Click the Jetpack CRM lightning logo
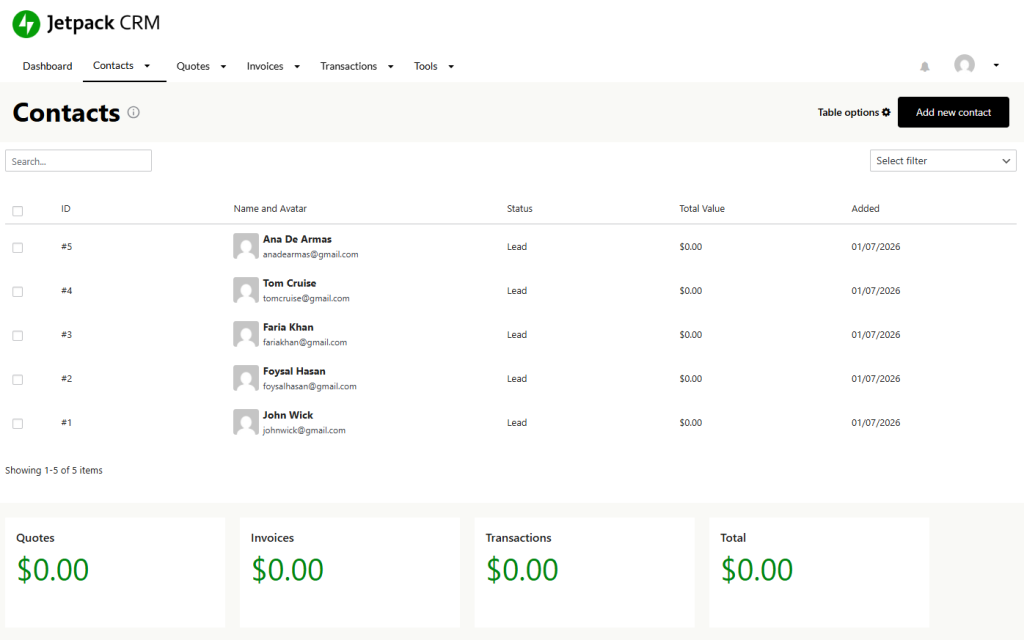The height and width of the screenshot is (640, 1024). pyautogui.click(x=26, y=24)
